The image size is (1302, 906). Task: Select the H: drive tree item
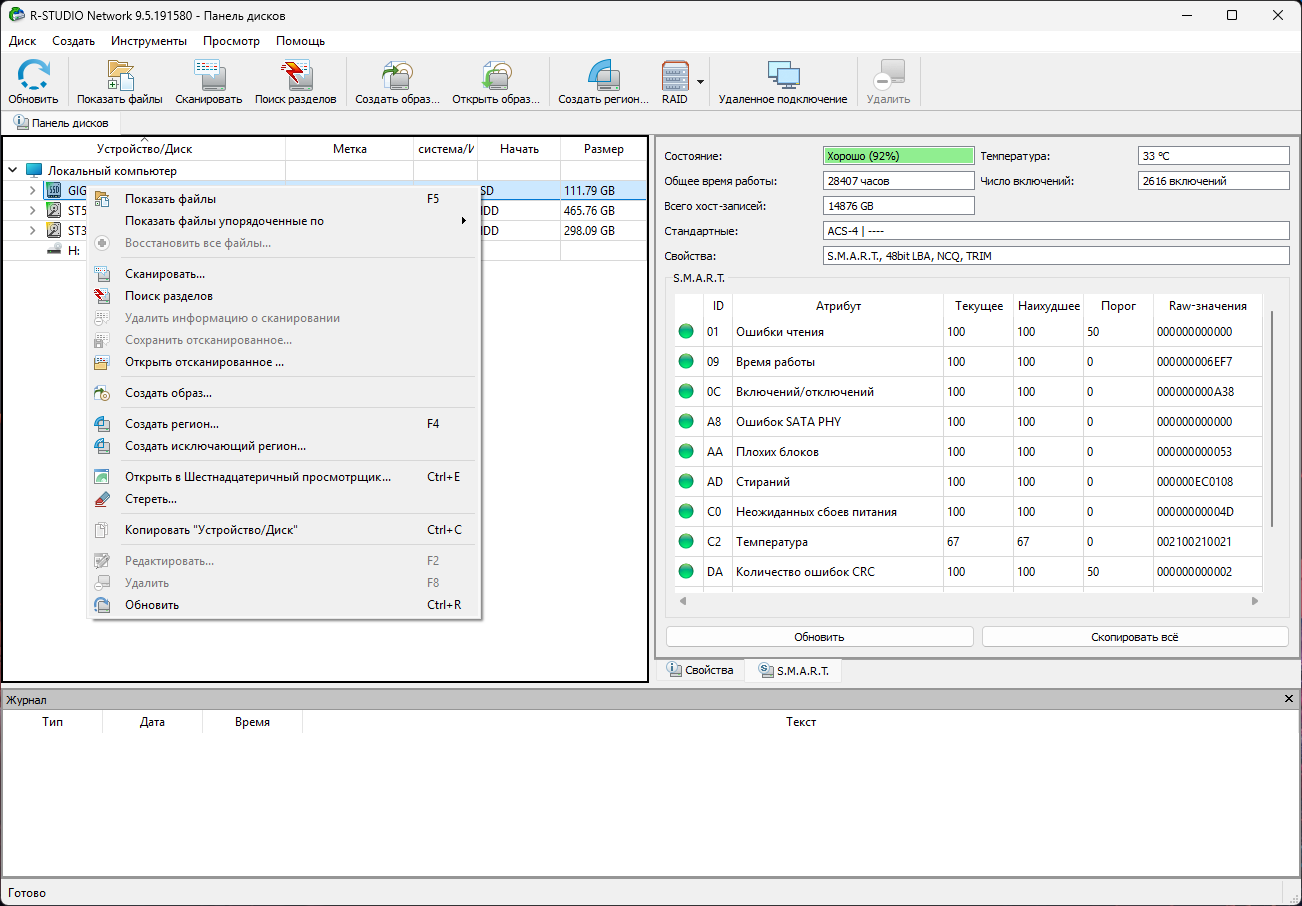click(x=74, y=251)
